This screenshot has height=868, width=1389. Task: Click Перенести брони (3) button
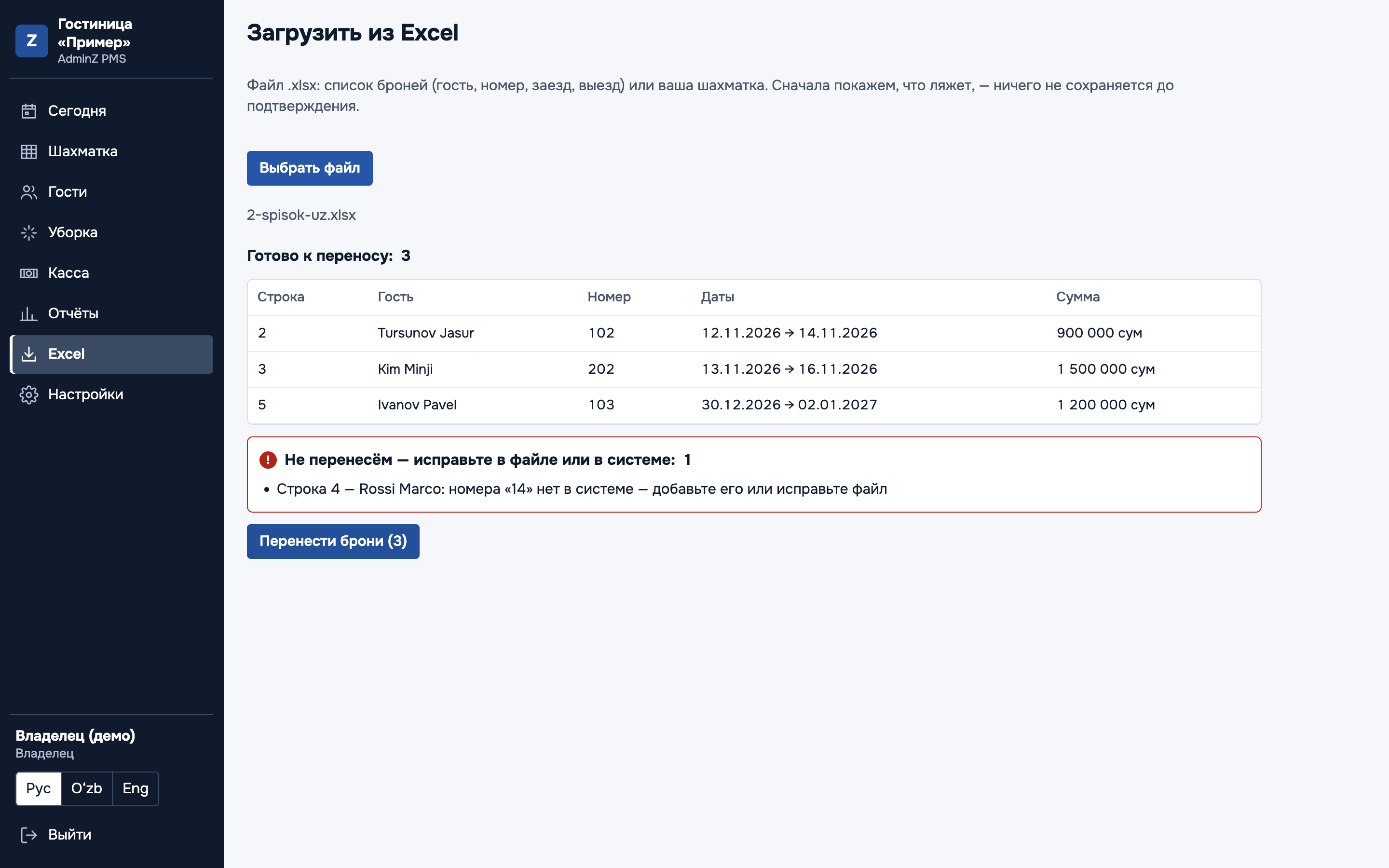[x=333, y=542]
